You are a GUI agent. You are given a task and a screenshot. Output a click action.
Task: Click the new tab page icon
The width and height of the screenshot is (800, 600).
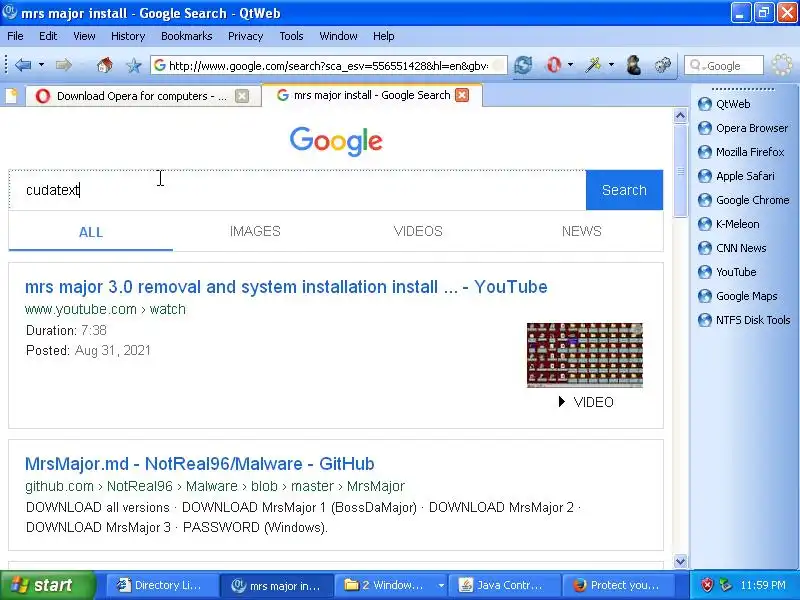(x=11, y=95)
